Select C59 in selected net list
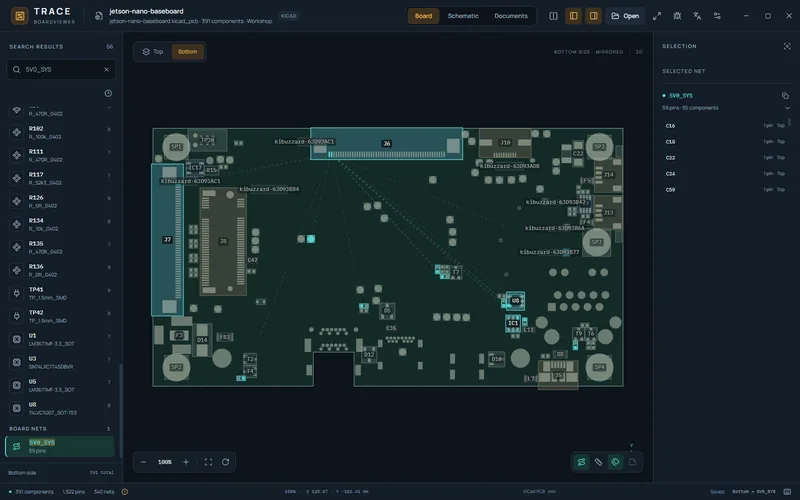The image size is (800, 500). (724, 189)
